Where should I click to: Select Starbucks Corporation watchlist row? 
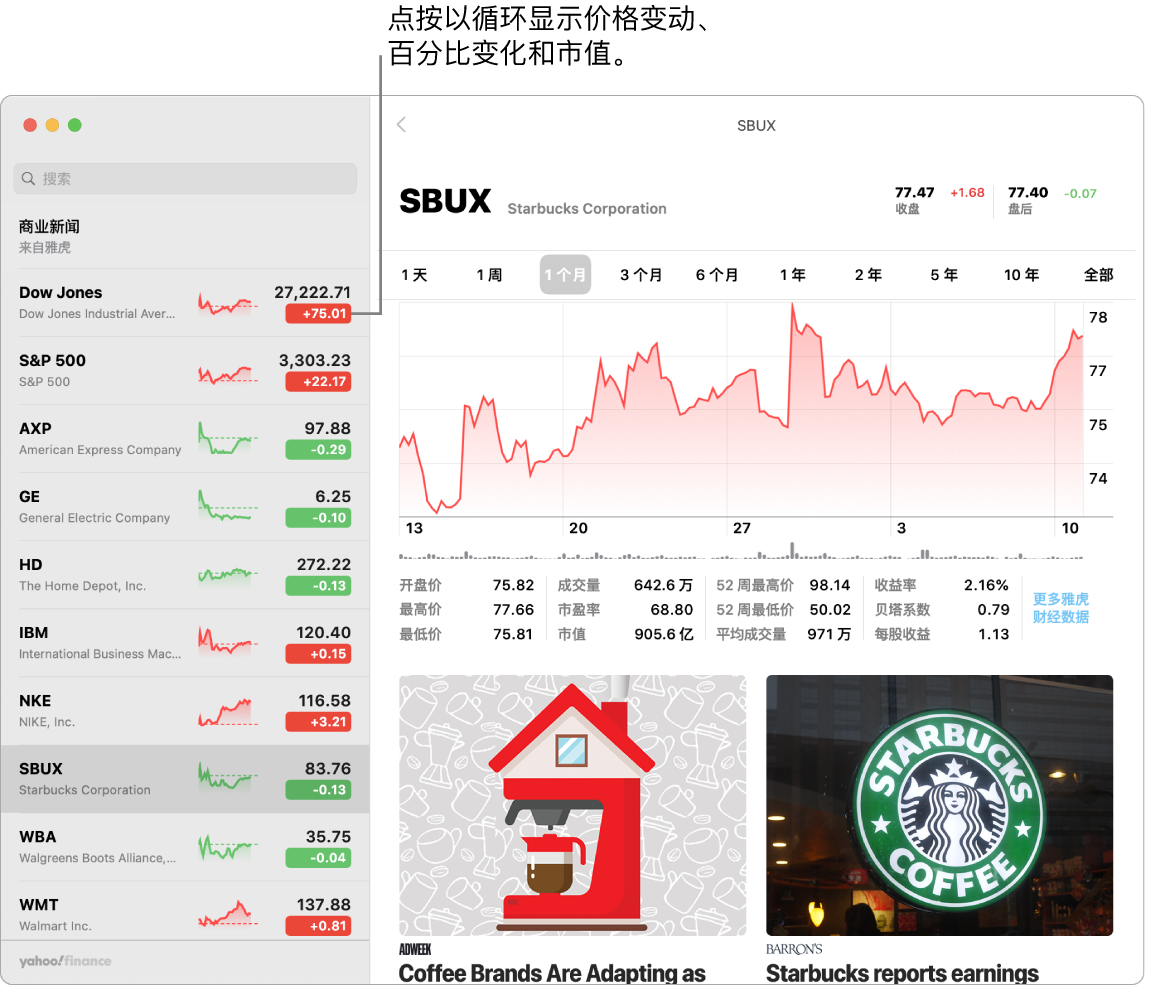pyautogui.click(x=185, y=779)
